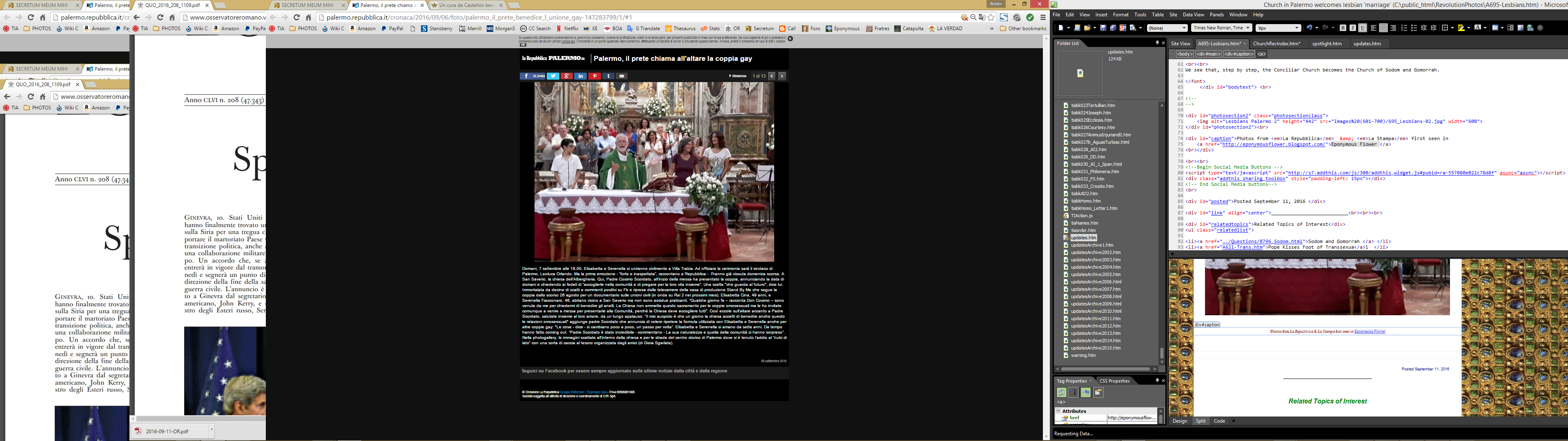This screenshot has height=441, width=1568.
Task: Click the Decrease indent icon
Action: coord(1424,28)
